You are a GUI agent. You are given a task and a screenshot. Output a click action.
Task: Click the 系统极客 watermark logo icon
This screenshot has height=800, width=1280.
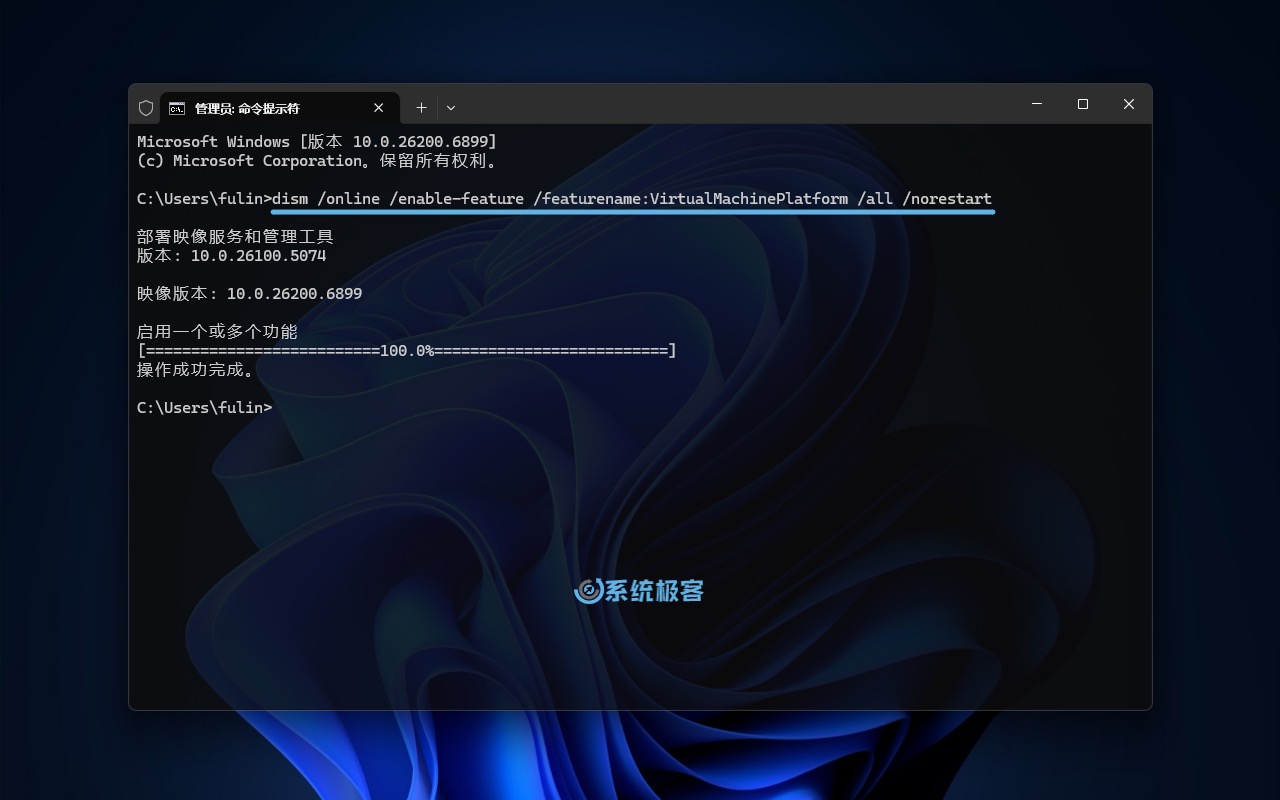pyautogui.click(x=588, y=591)
